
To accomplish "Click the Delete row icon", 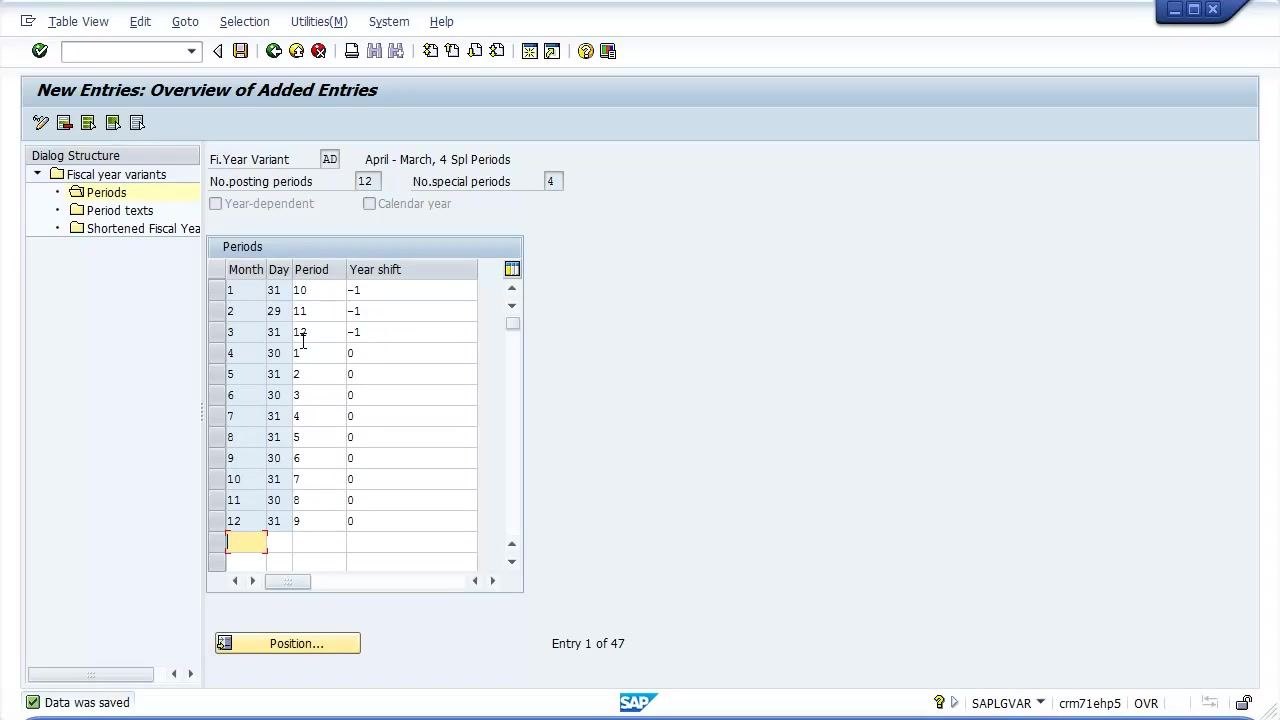I will click(65, 122).
